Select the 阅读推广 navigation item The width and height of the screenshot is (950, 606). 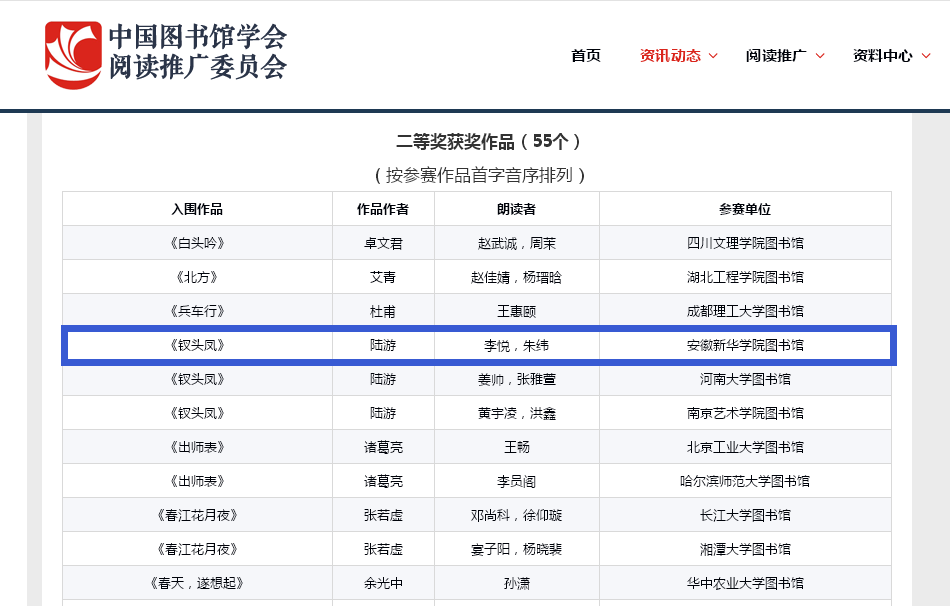tap(776, 56)
